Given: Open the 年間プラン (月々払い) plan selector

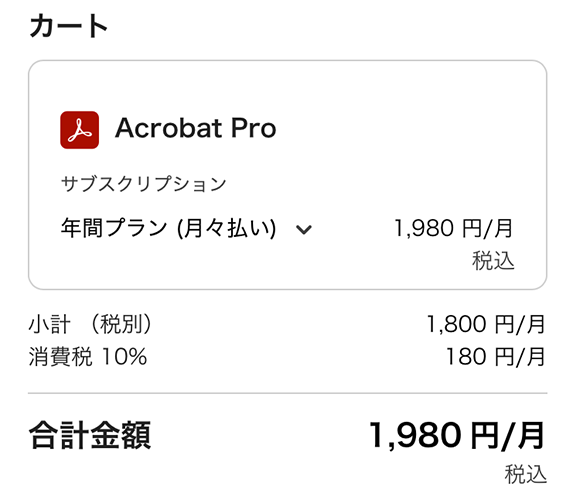Looking at the screenshot, I should coord(186,228).
